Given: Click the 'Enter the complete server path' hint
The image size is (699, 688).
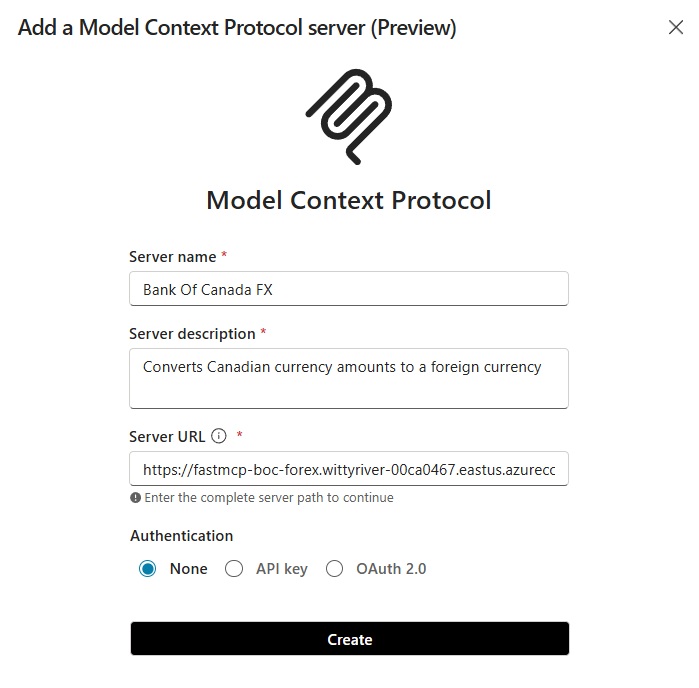Looking at the screenshot, I should (269, 498).
